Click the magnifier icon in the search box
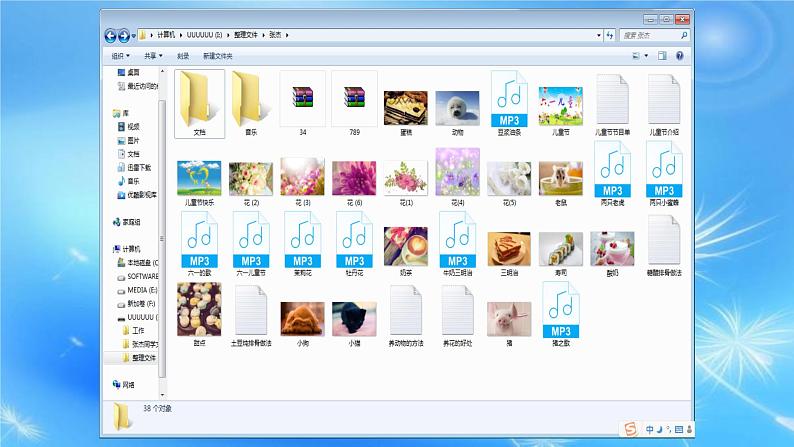 (x=684, y=35)
